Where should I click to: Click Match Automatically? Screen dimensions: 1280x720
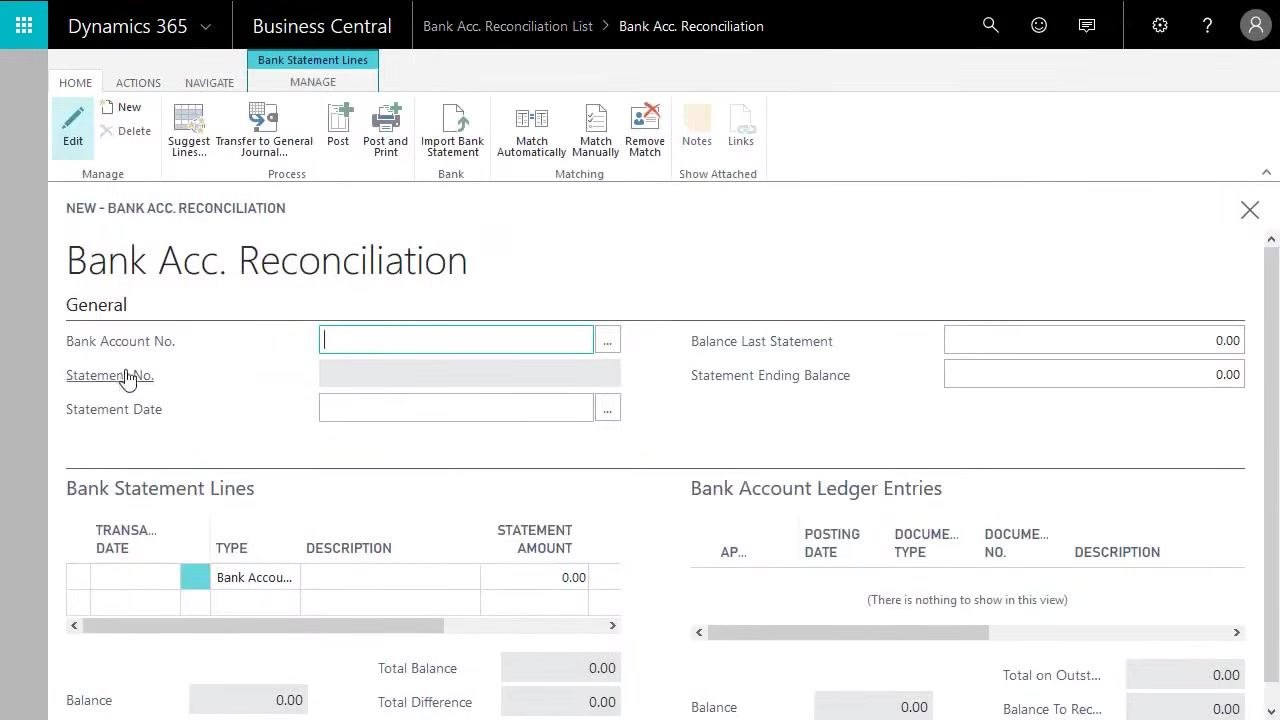coord(531,130)
